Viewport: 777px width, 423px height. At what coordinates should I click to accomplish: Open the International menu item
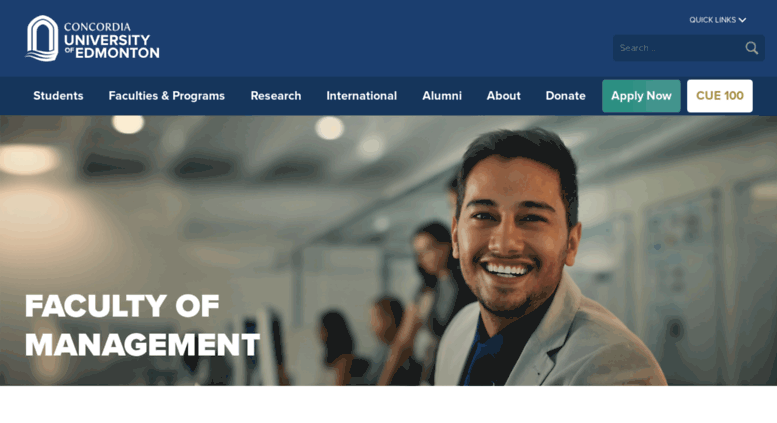(361, 96)
